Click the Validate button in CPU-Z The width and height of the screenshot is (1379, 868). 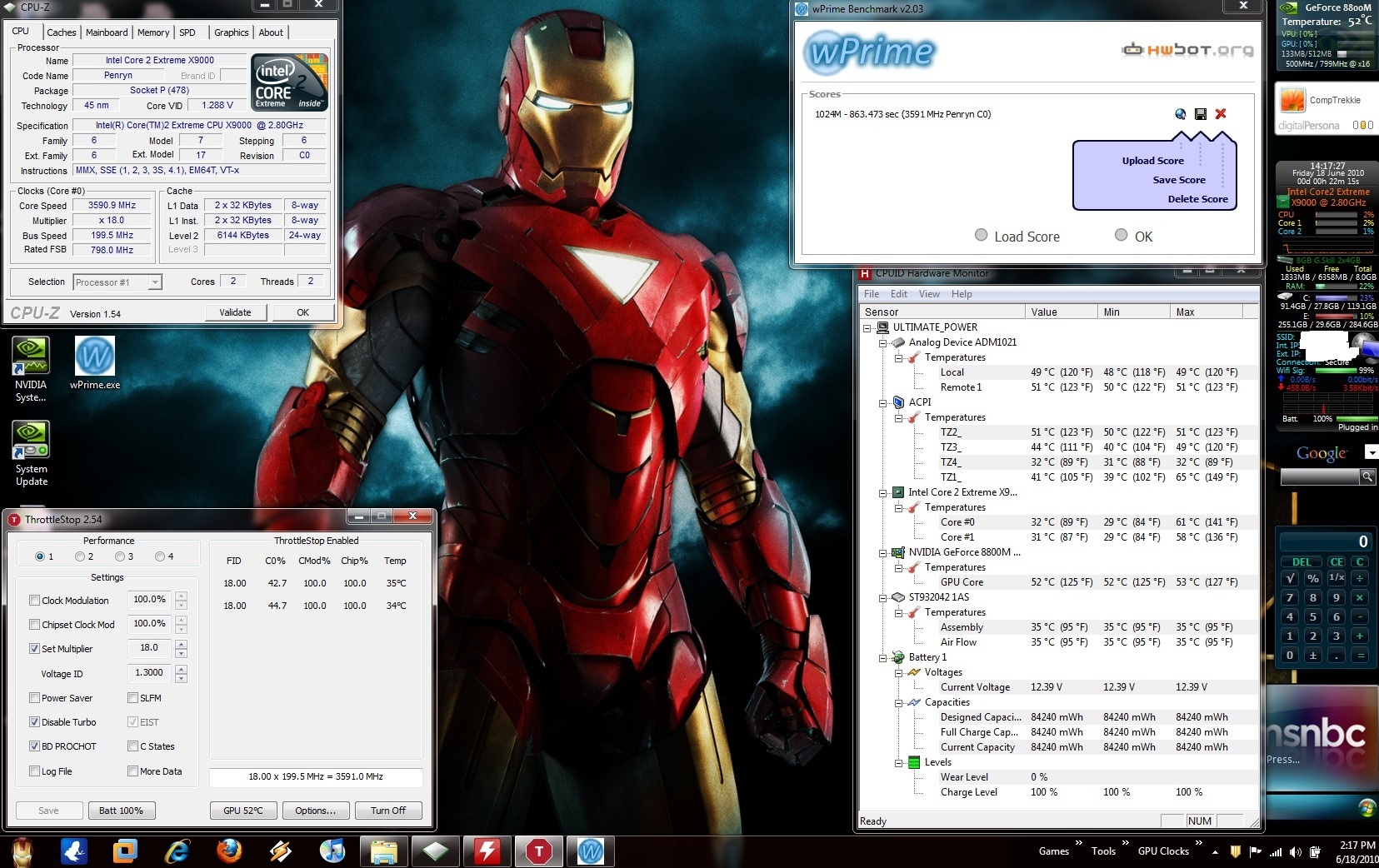click(235, 312)
